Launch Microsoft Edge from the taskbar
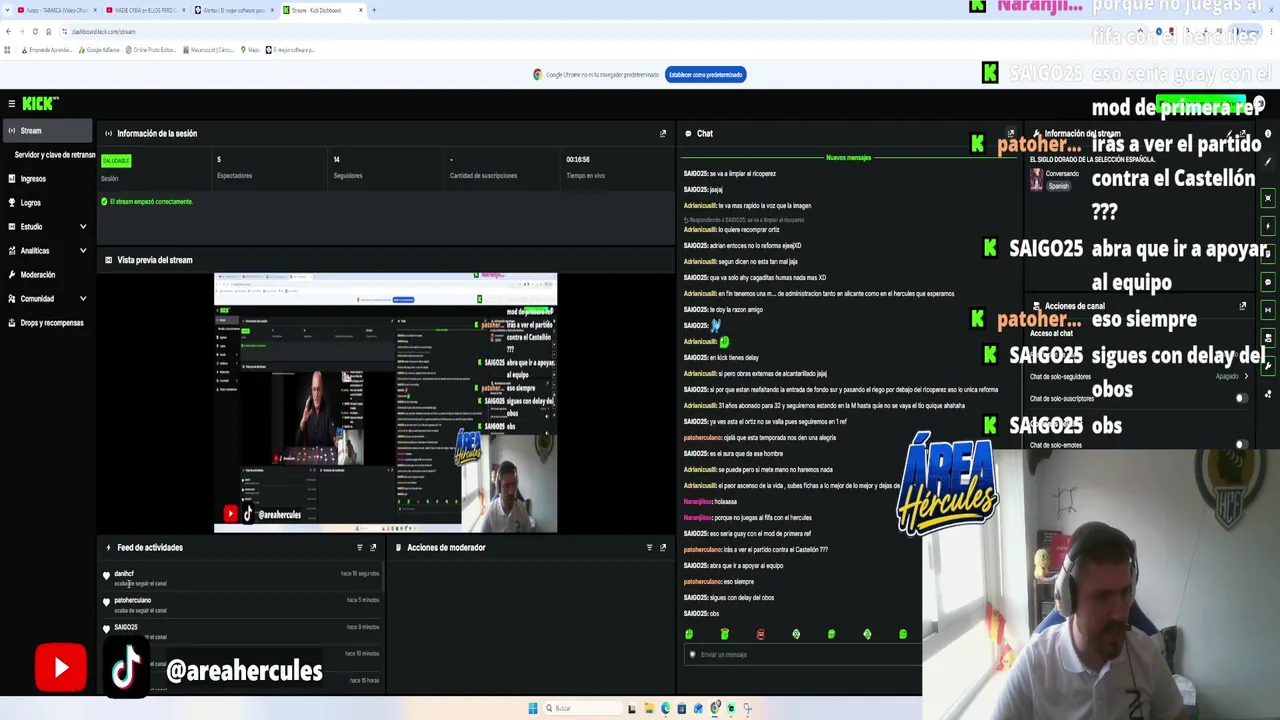Screen dimensions: 1280x720 point(666,708)
